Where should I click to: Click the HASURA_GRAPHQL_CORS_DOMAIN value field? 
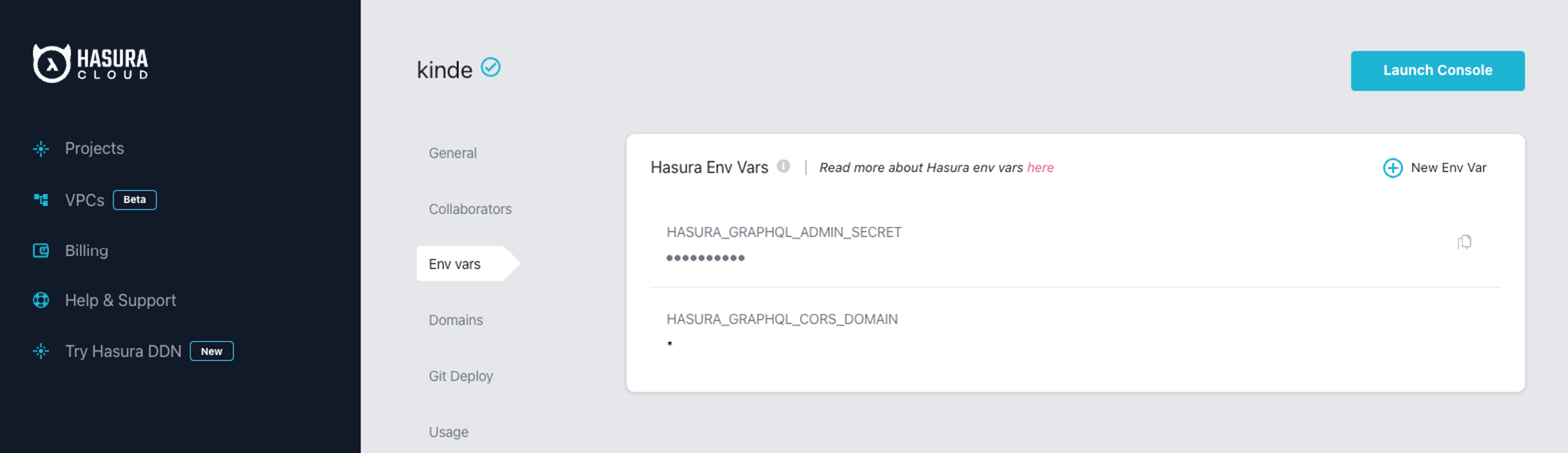click(x=670, y=343)
